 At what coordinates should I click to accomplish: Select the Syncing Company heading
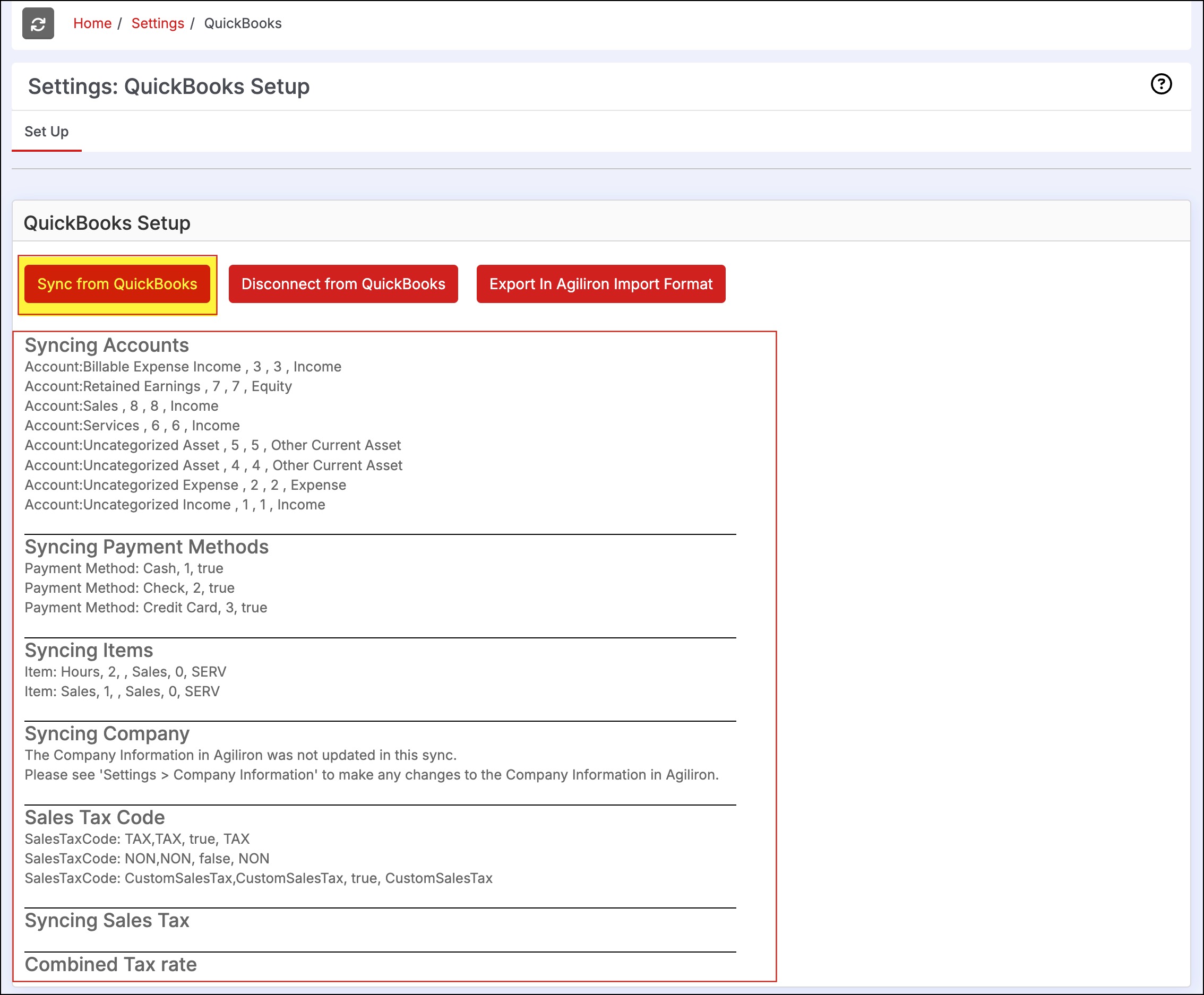coord(107,733)
